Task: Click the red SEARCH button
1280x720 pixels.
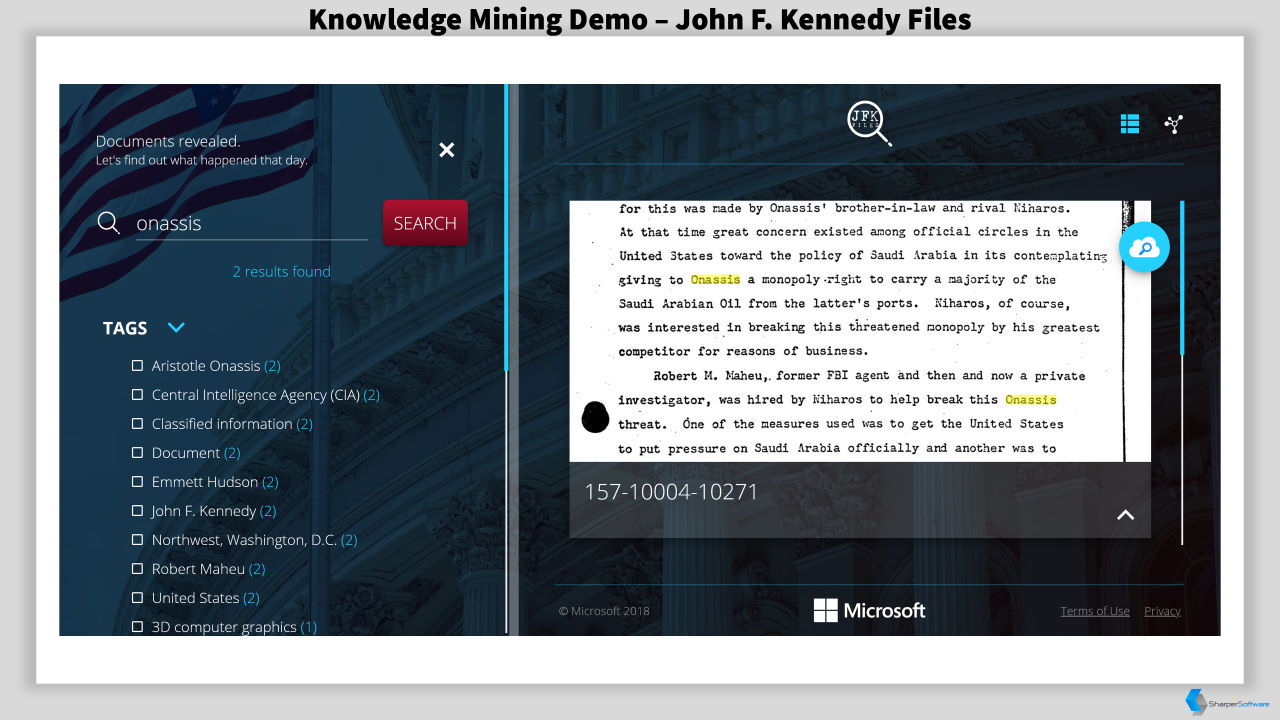Action: [425, 223]
